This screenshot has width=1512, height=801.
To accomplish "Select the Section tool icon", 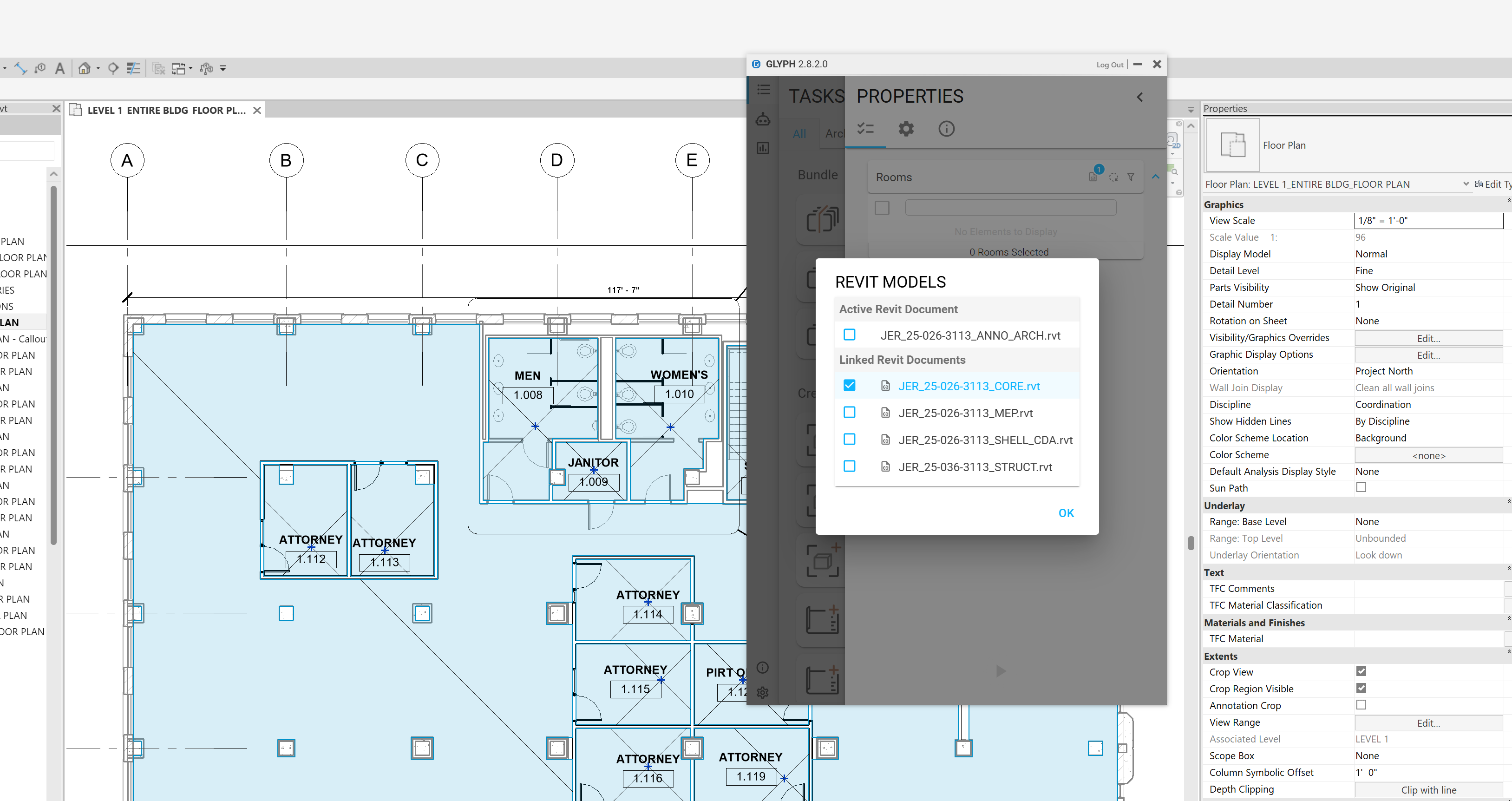I will (x=113, y=69).
